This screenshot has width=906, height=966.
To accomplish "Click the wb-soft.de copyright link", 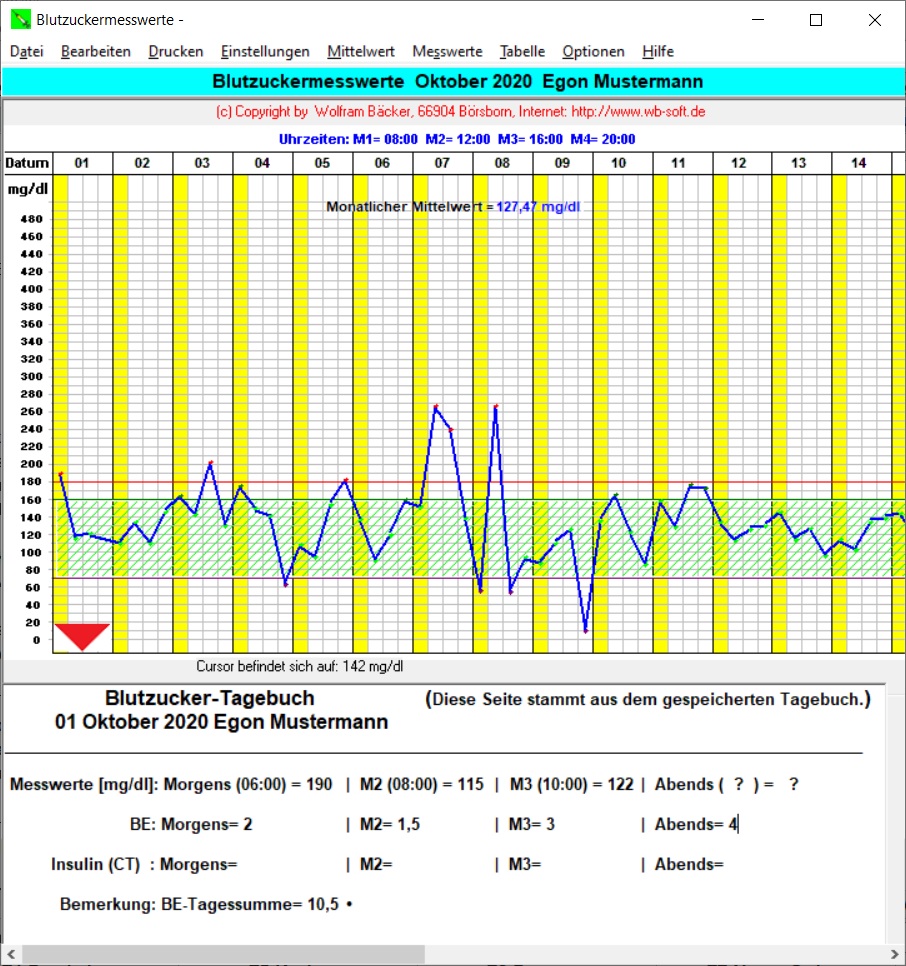I will pos(461,112).
